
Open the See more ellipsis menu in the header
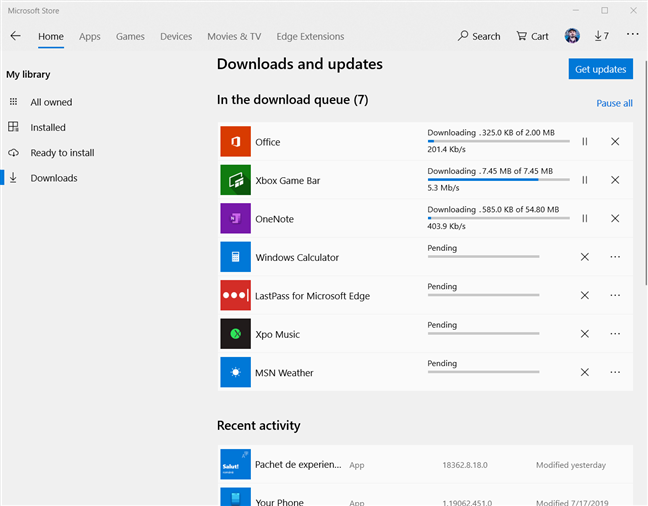(632, 34)
